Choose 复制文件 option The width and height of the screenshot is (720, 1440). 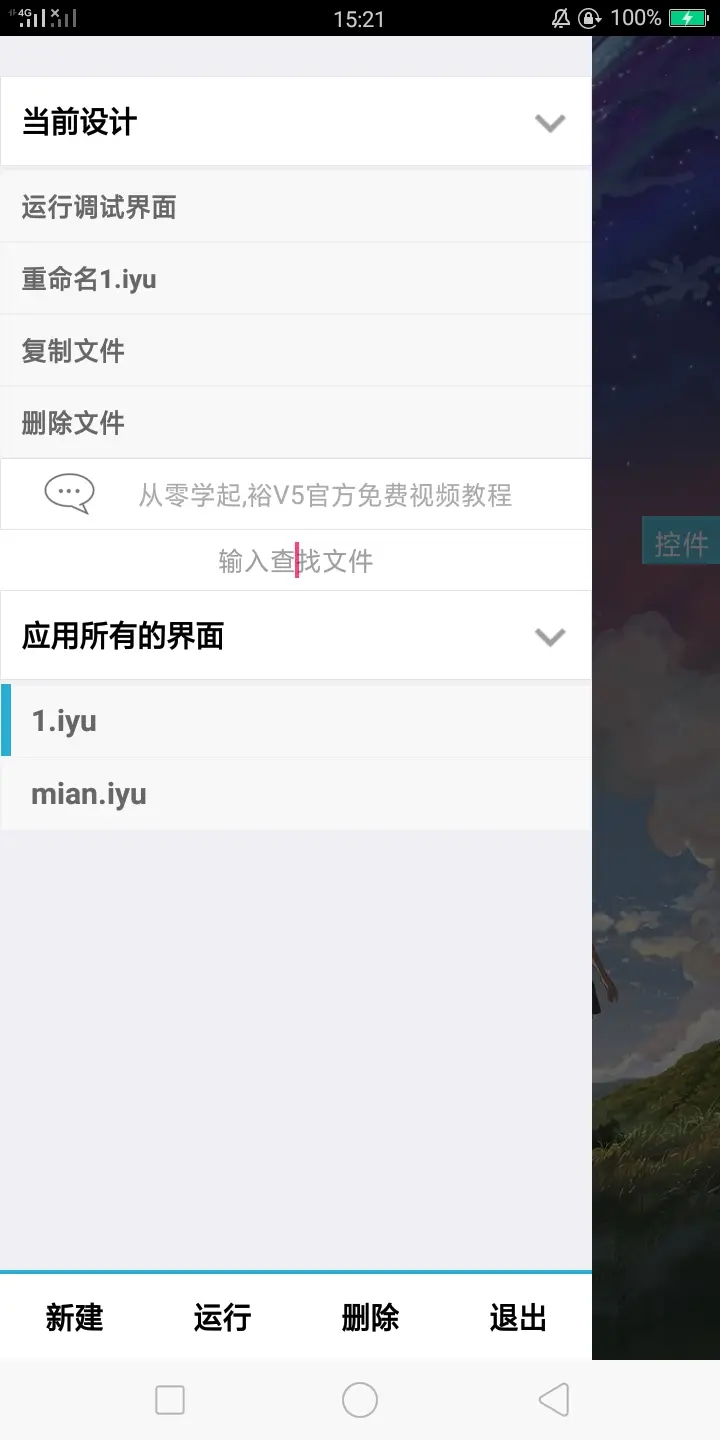coord(296,351)
